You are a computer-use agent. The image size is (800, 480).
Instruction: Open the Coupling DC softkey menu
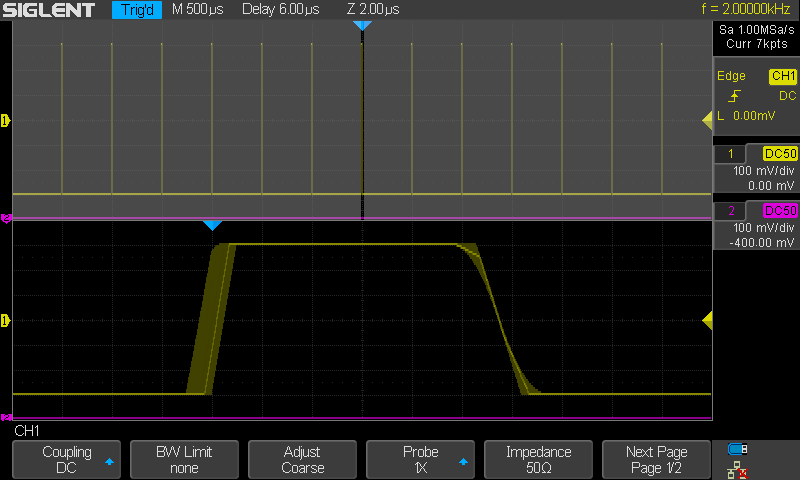click(66, 459)
